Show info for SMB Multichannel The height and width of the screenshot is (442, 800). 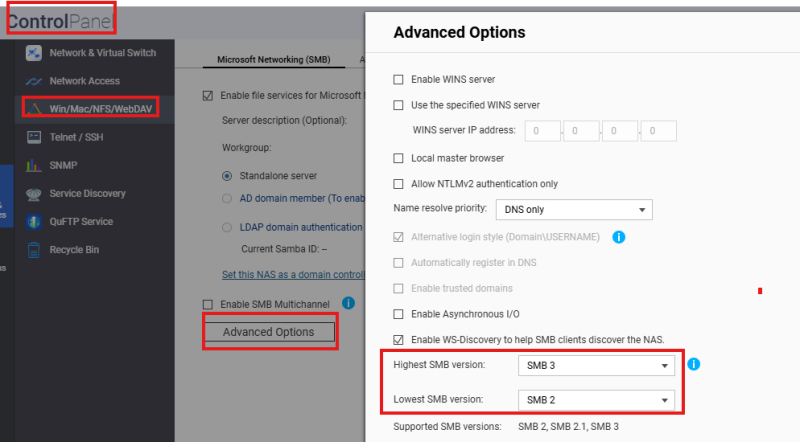pos(348,303)
